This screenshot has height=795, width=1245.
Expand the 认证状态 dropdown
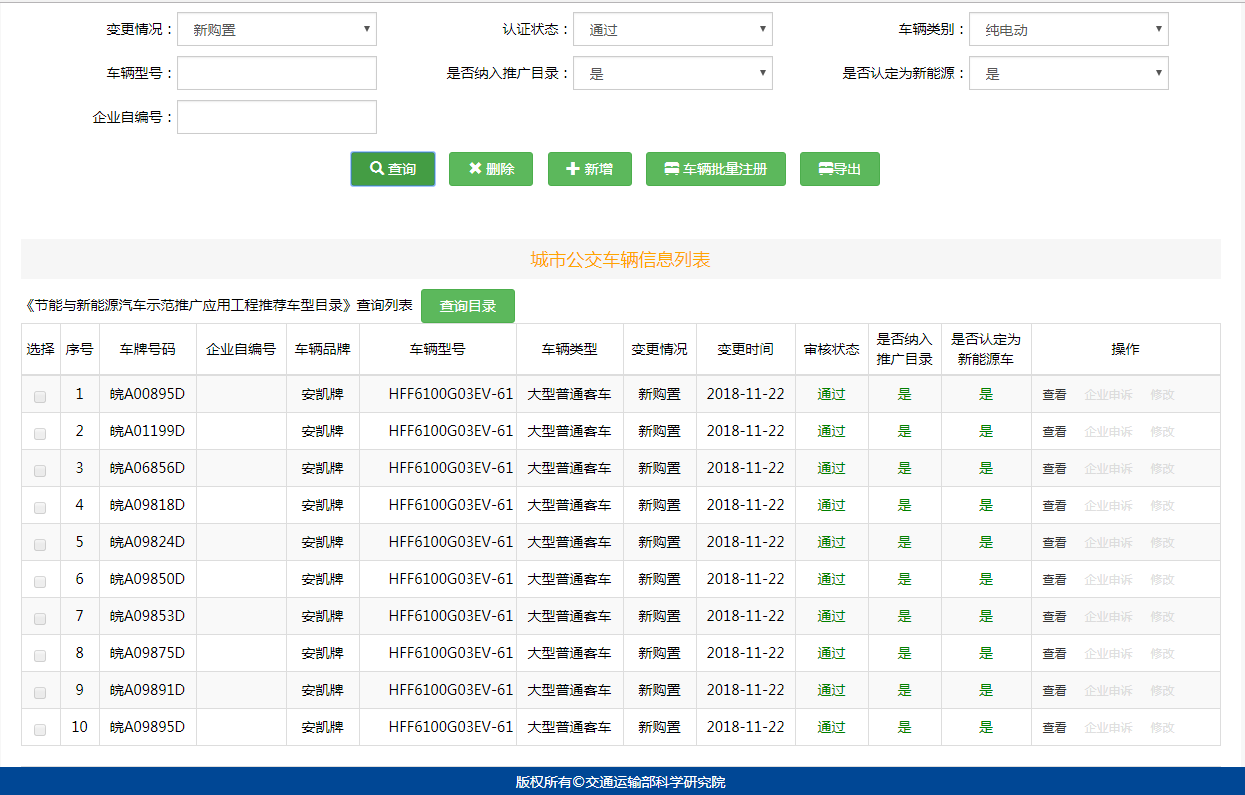(672, 30)
